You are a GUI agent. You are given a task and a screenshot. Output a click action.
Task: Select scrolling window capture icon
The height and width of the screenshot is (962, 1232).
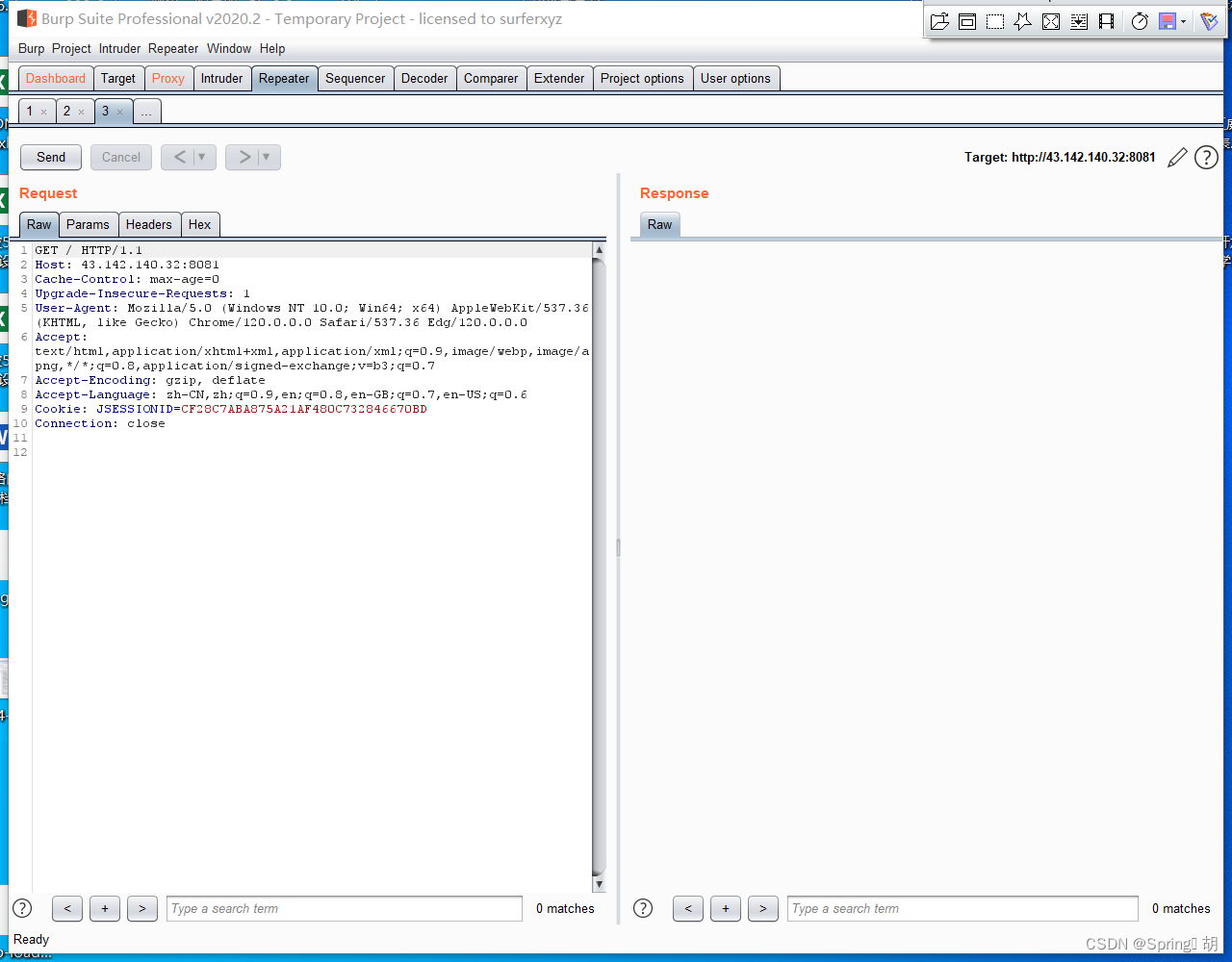tap(1079, 21)
